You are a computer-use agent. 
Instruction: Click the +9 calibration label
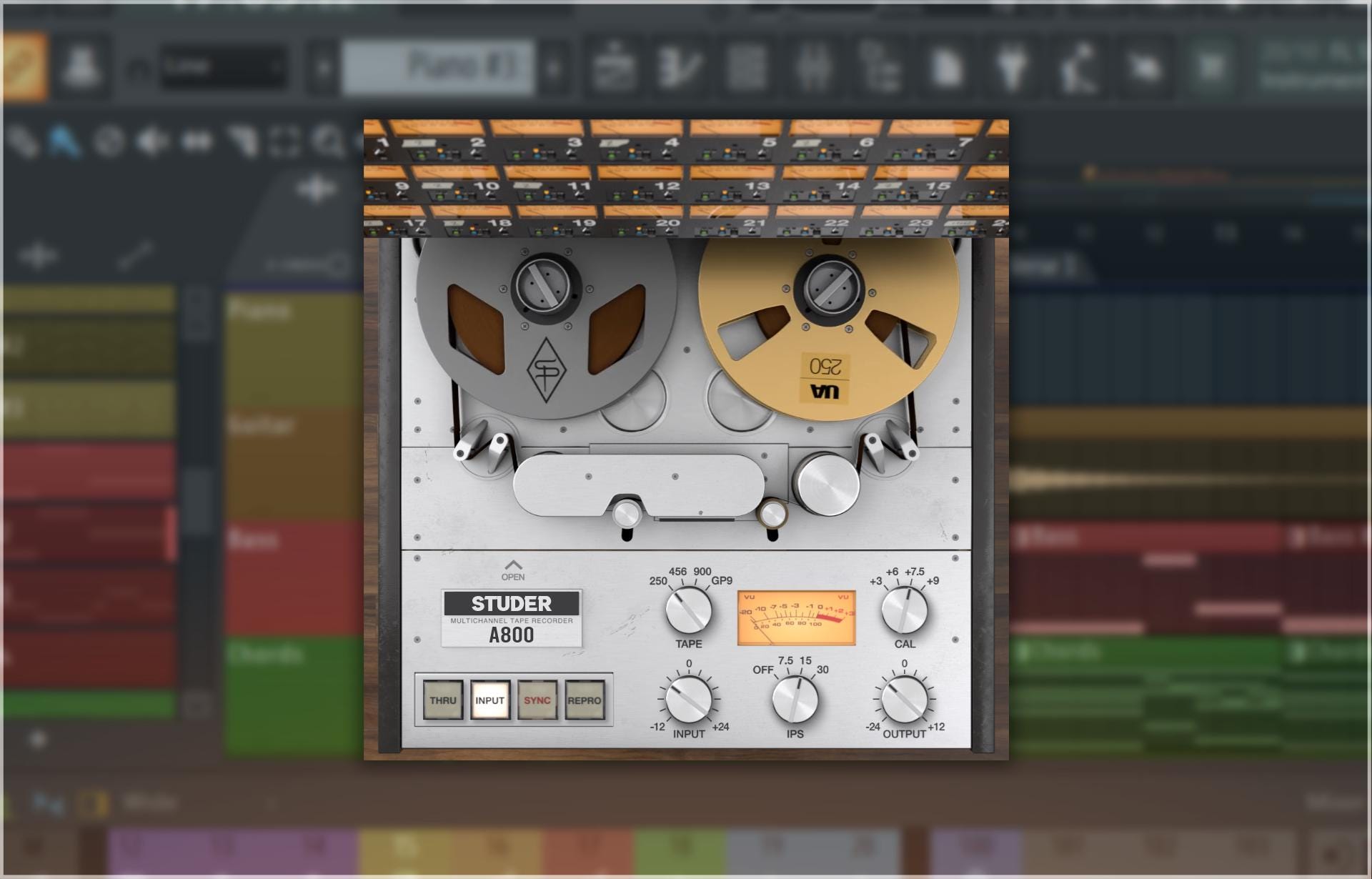pos(933,581)
